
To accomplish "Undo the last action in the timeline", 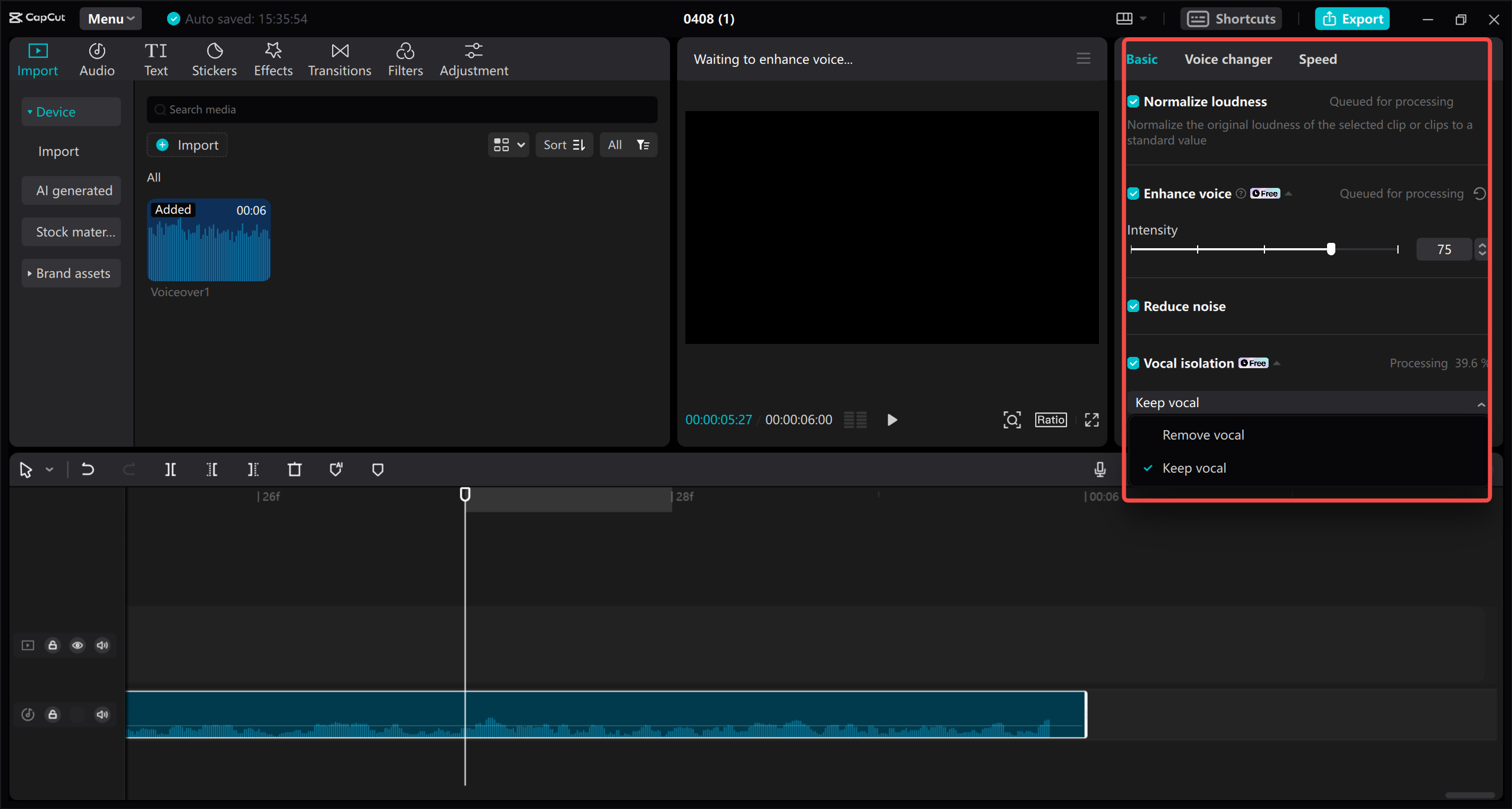I will pyautogui.click(x=87, y=469).
